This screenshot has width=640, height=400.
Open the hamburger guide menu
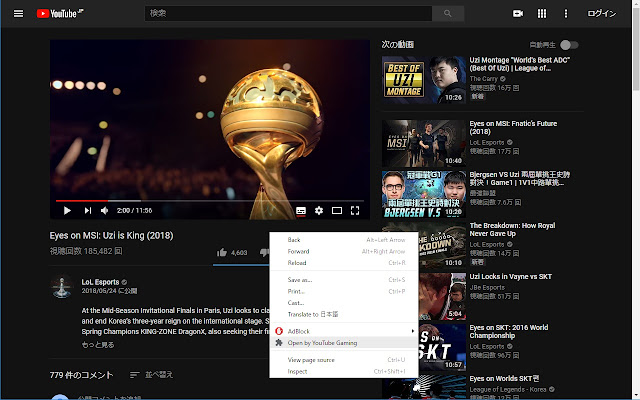(x=18, y=13)
